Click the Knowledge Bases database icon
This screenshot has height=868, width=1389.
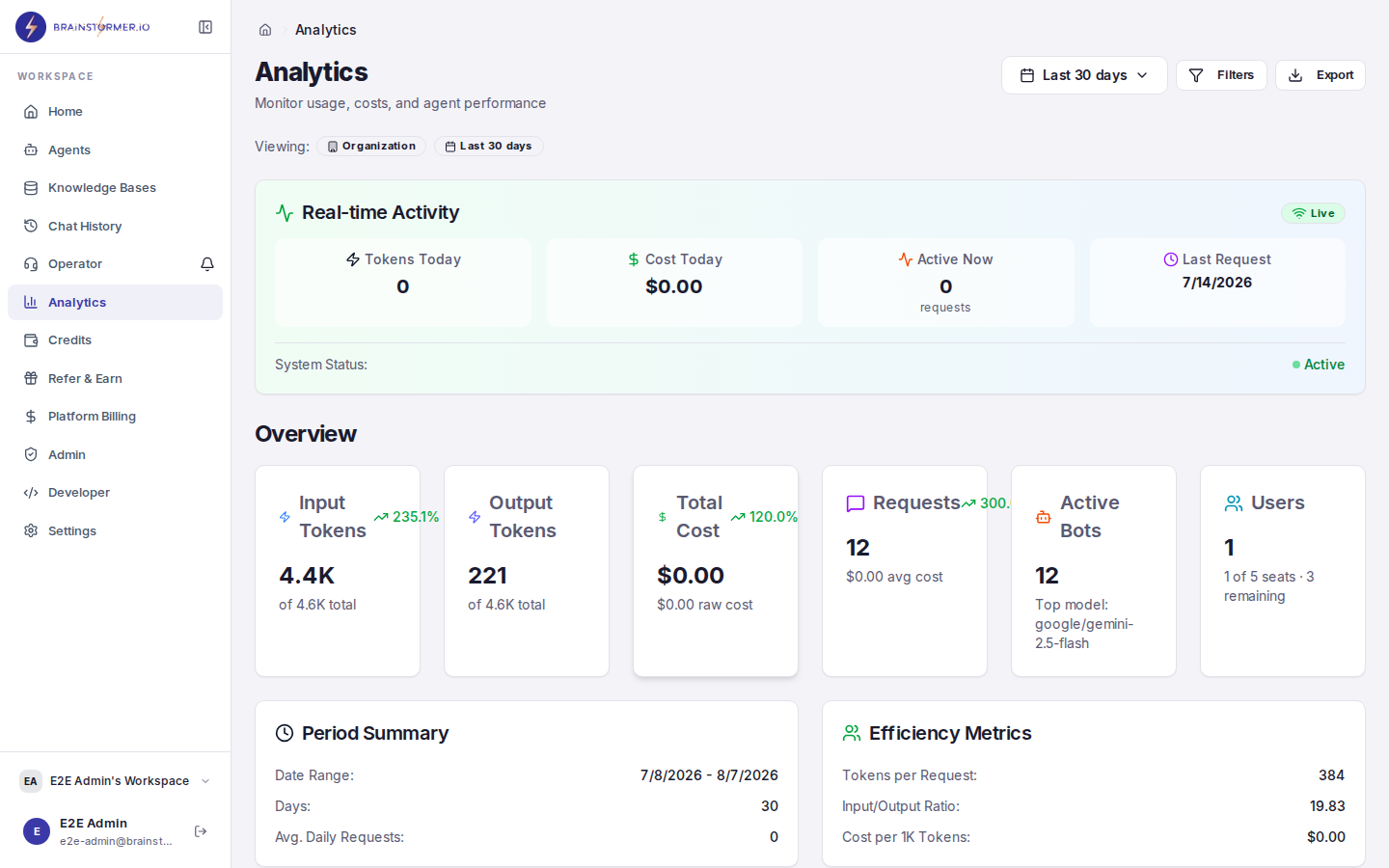(31, 188)
